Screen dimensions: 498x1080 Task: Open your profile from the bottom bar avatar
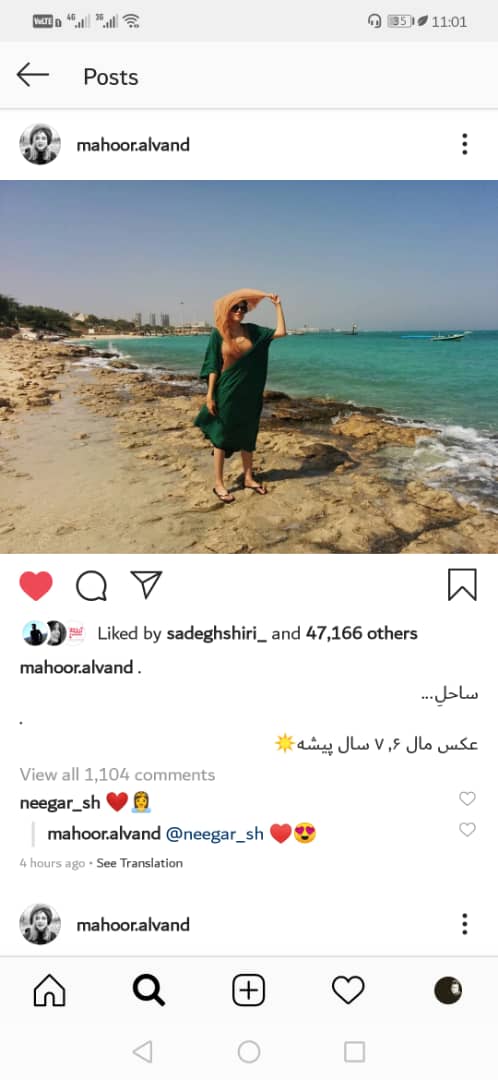(x=448, y=990)
